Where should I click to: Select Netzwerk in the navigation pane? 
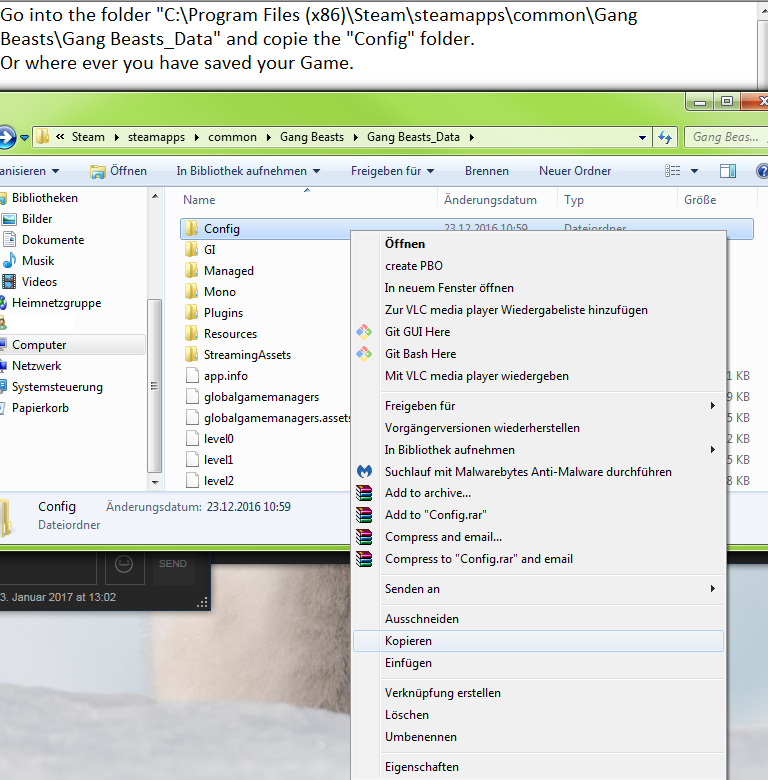coord(36,366)
